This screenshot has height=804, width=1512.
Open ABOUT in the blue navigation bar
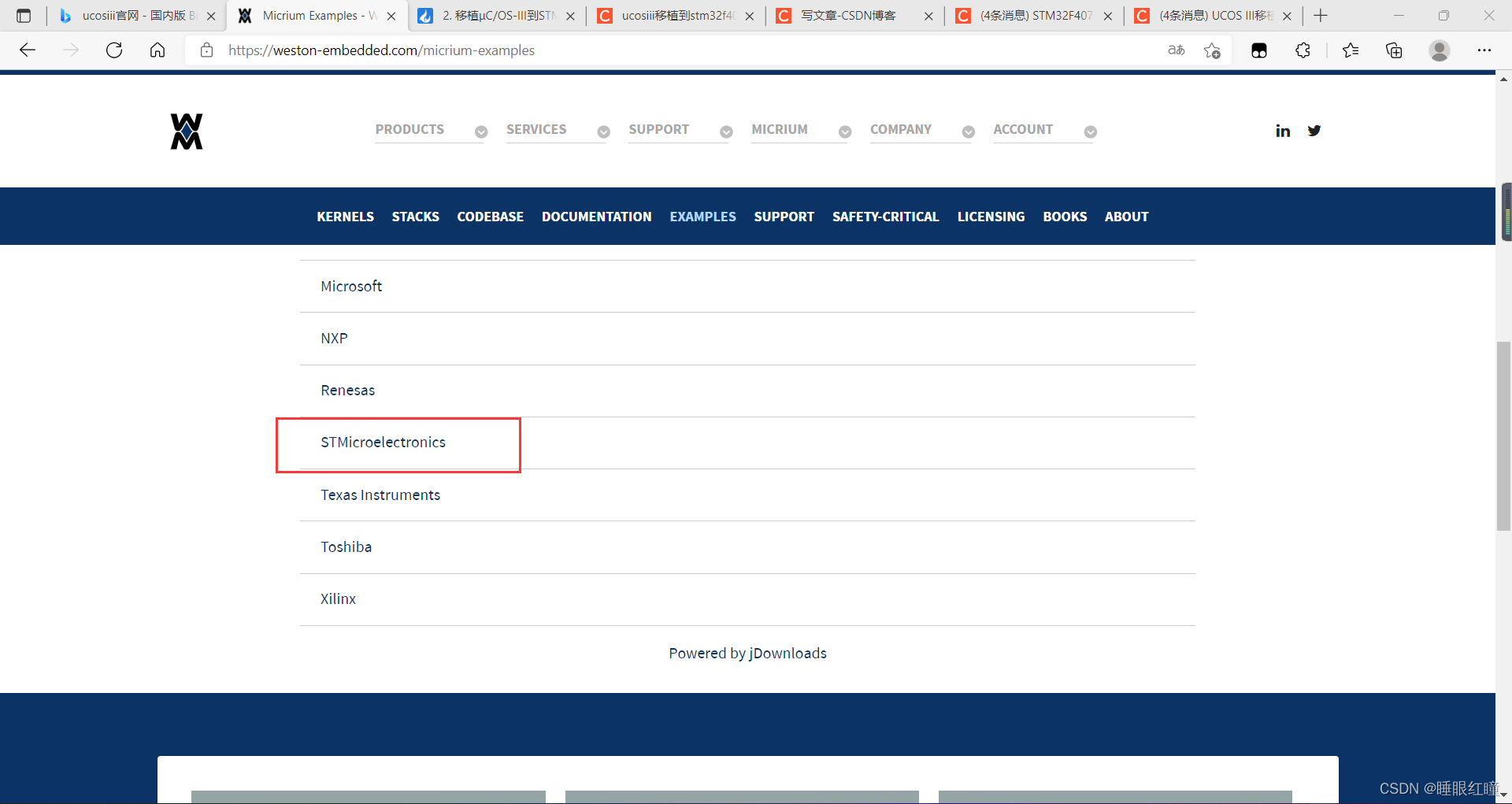coord(1126,217)
